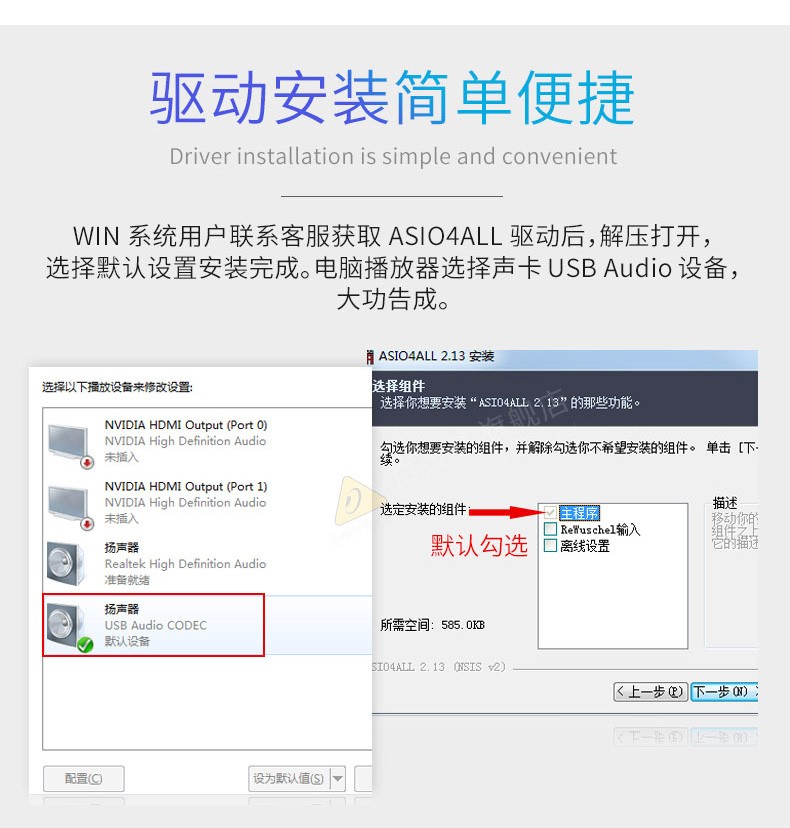790x828 pixels.
Task: Click the red unplugged arrow badge on Port 1
Action: pyautogui.click(x=87, y=524)
